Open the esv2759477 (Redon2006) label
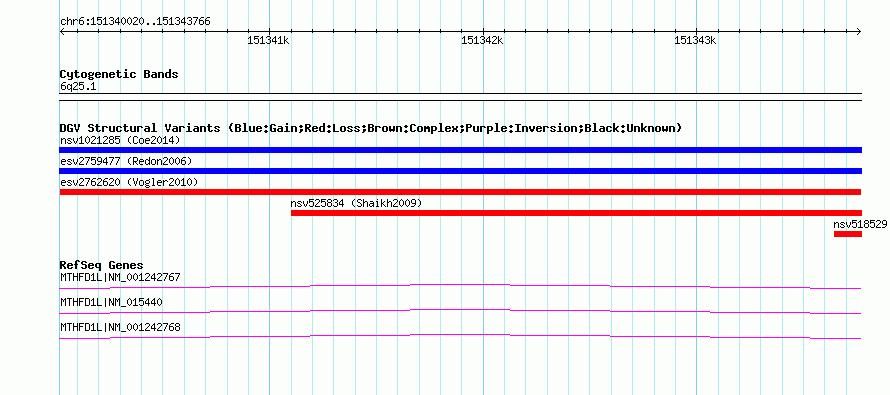The width and height of the screenshot is (890, 395). point(126,161)
